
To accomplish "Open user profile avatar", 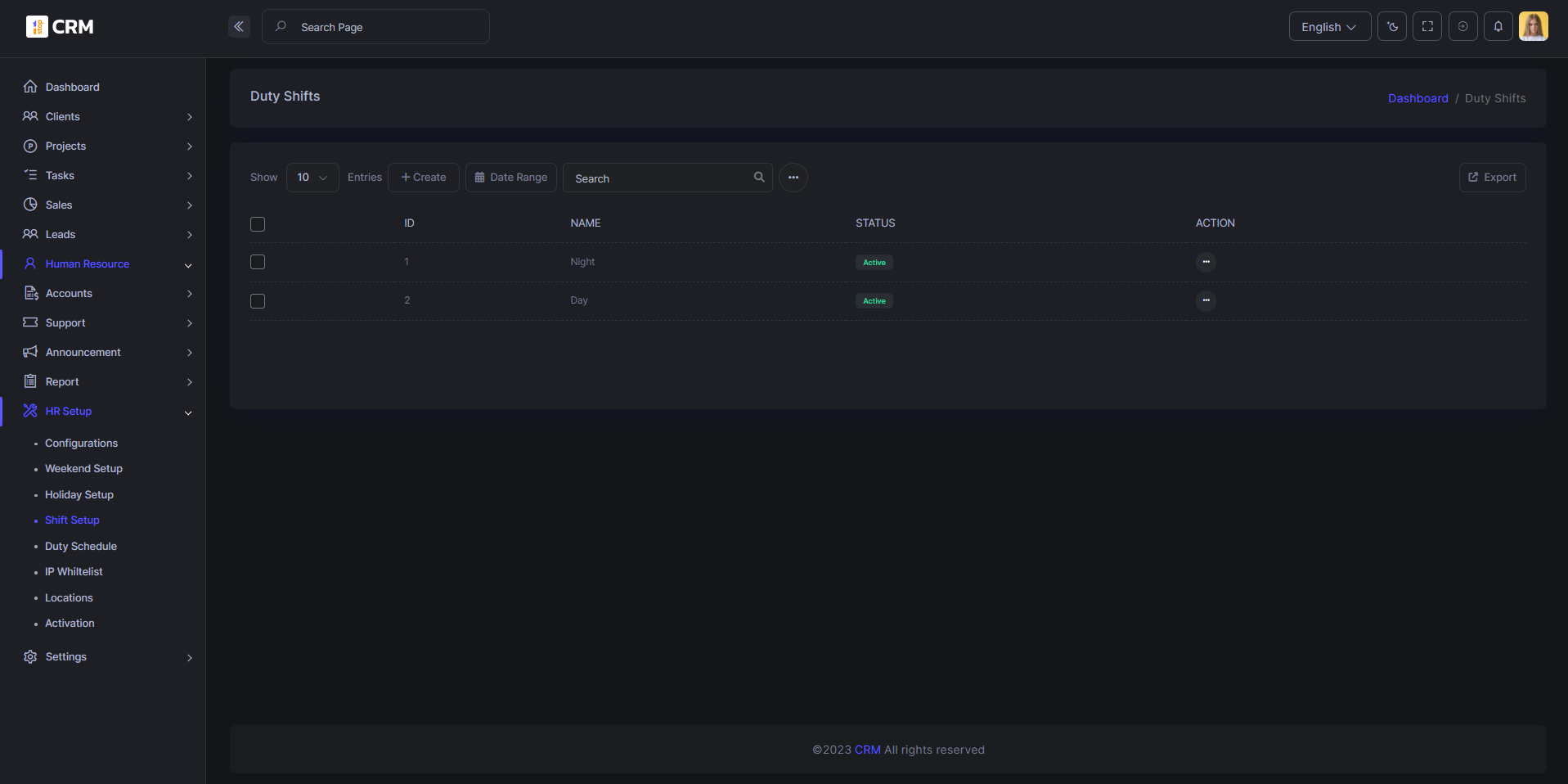I will pos(1533,26).
